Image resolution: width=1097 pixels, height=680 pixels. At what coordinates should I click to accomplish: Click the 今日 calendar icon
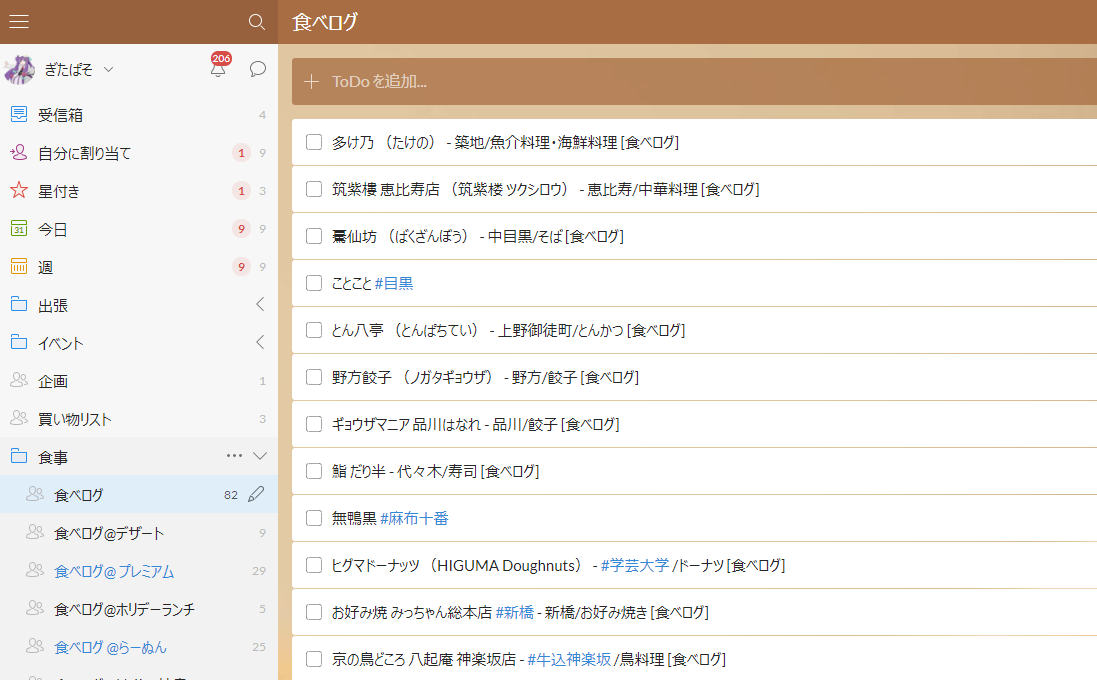coord(19,228)
